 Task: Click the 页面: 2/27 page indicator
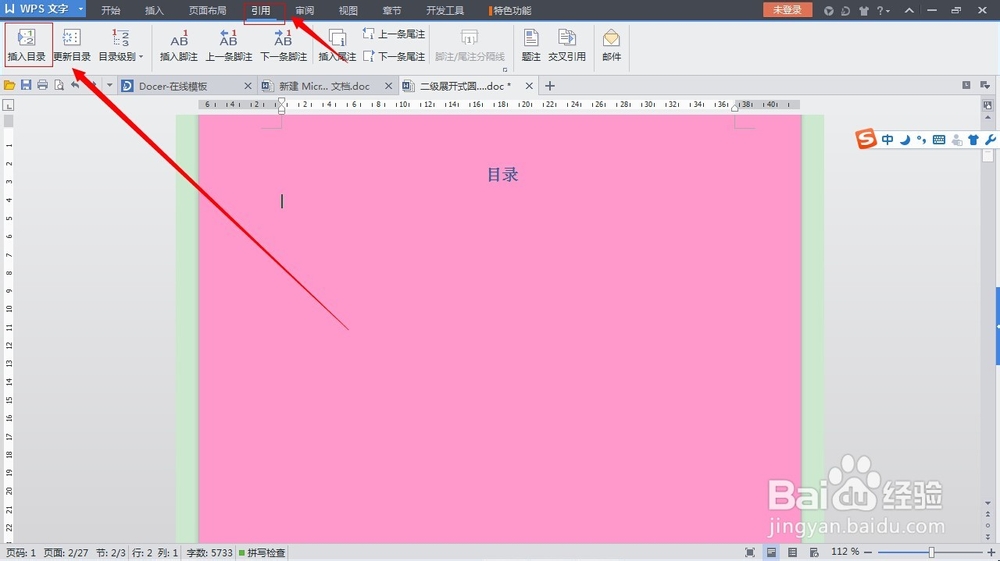(66, 552)
